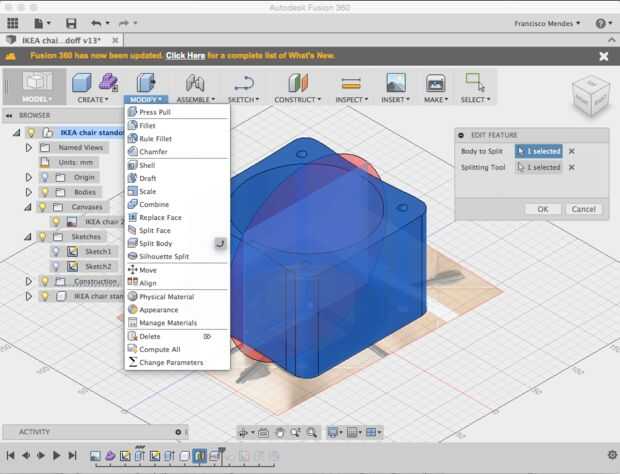620x474 pixels.
Task: Click the purple Create Form icon
Action: [x=108, y=82]
